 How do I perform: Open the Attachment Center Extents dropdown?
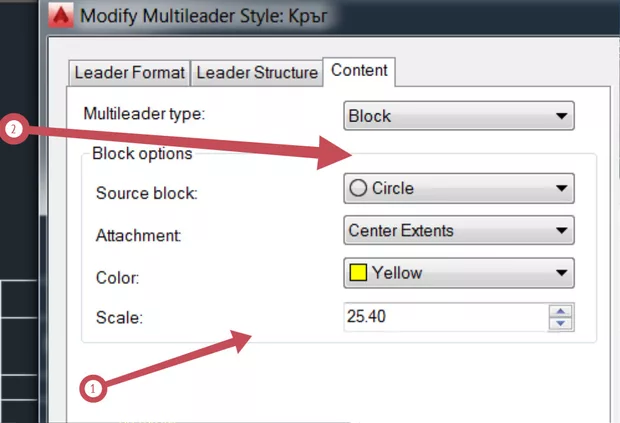(458, 230)
